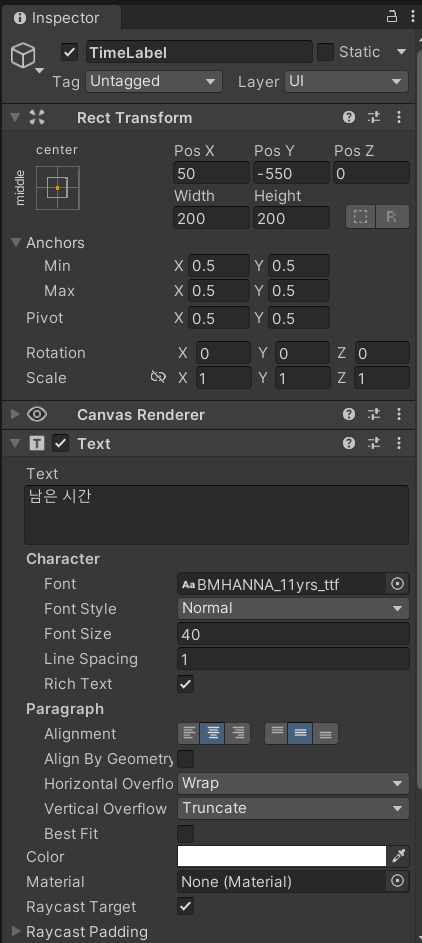Open Text component preset settings icon
Image resolution: width=422 pixels, height=943 pixels.
pyautogui.click(x=375, y=443)
